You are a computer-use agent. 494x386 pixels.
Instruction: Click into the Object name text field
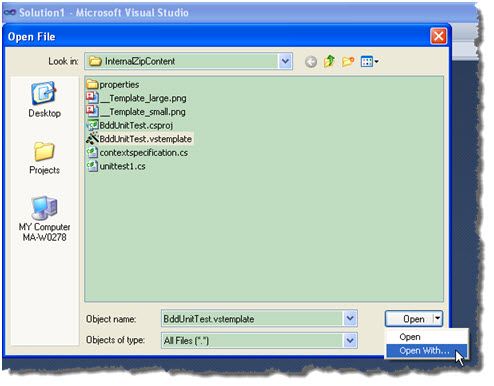point(252,319)
